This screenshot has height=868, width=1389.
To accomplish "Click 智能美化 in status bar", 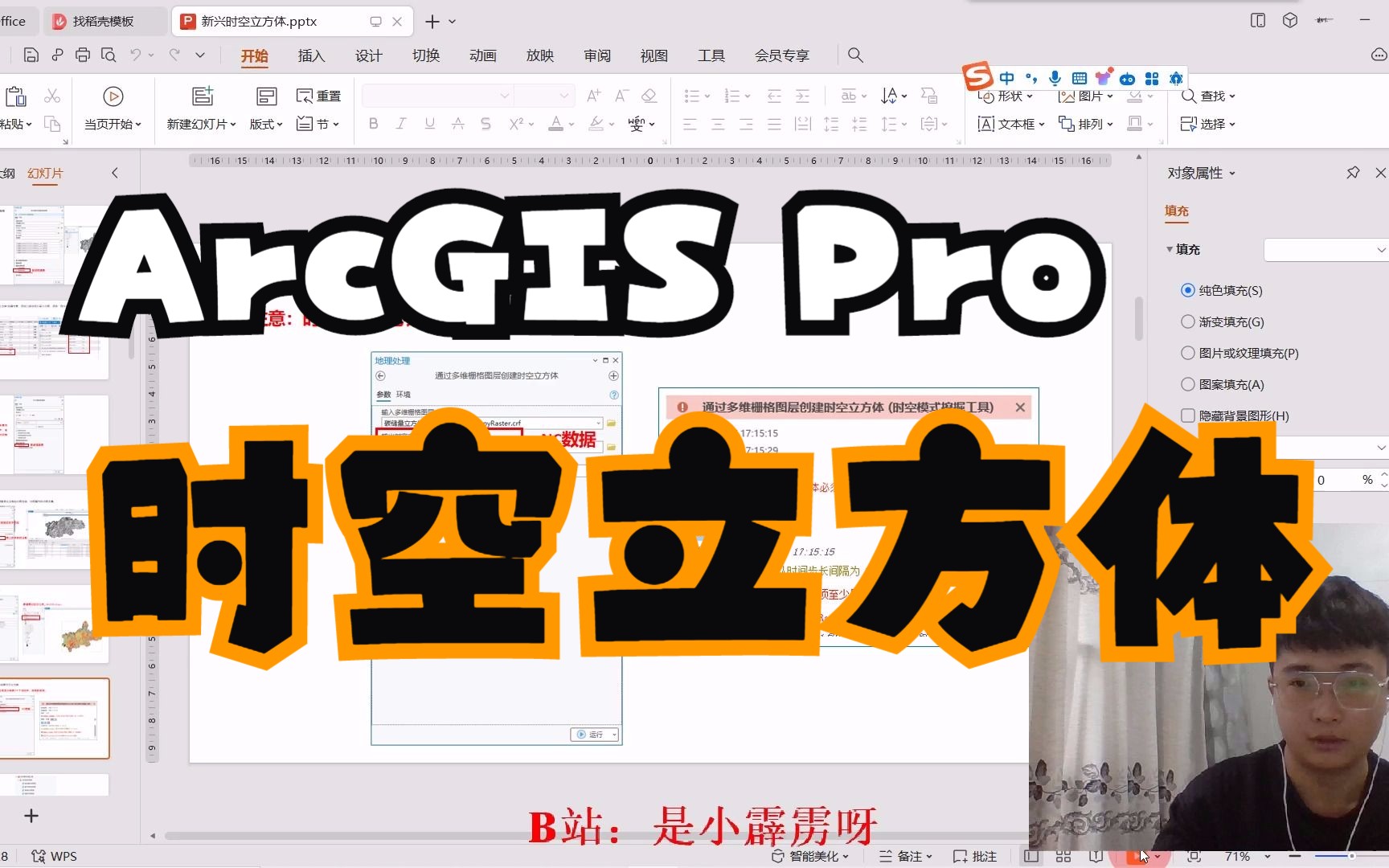I will point(810,857).
